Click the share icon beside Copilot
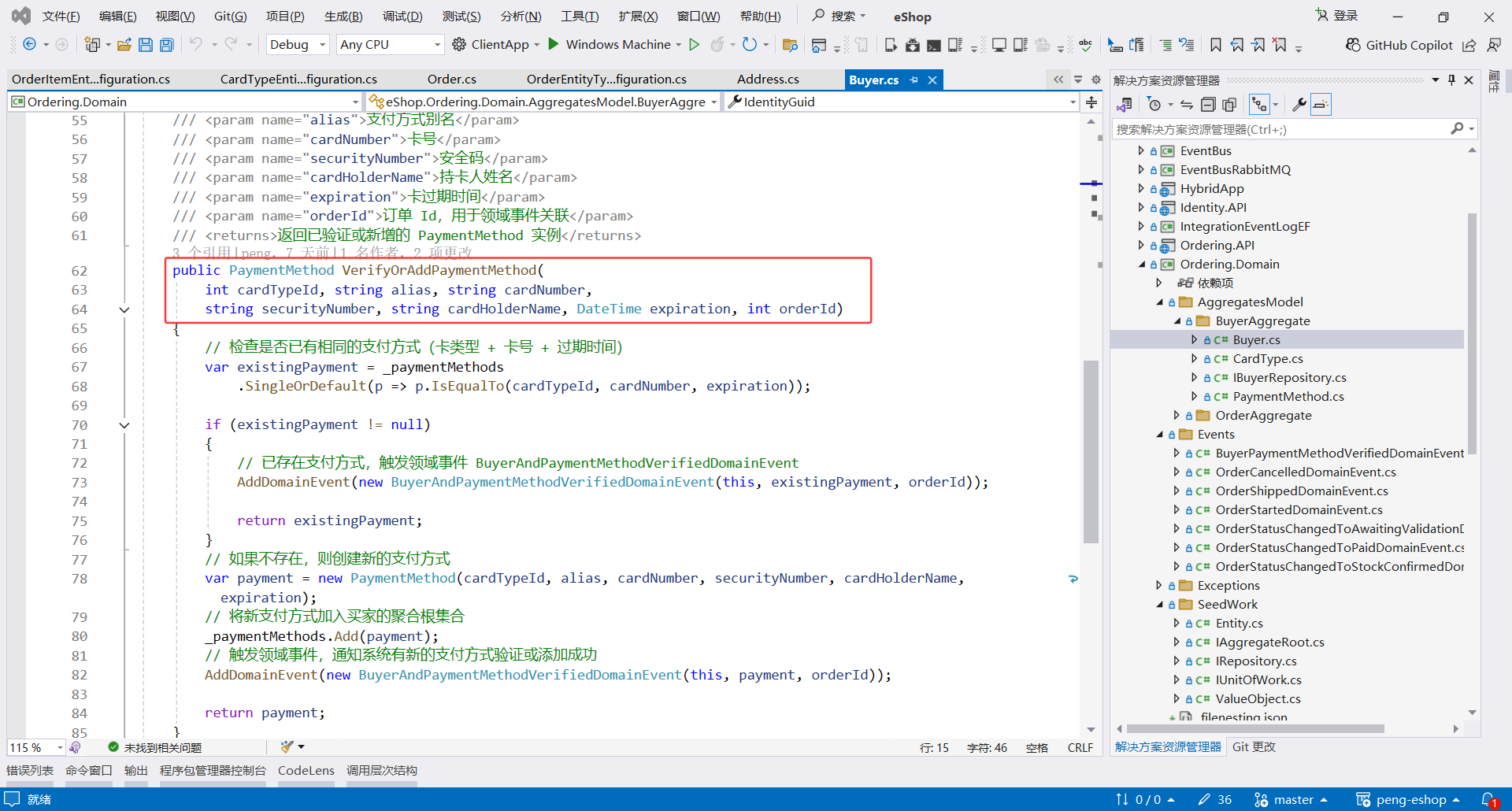 coord(1469,45)
